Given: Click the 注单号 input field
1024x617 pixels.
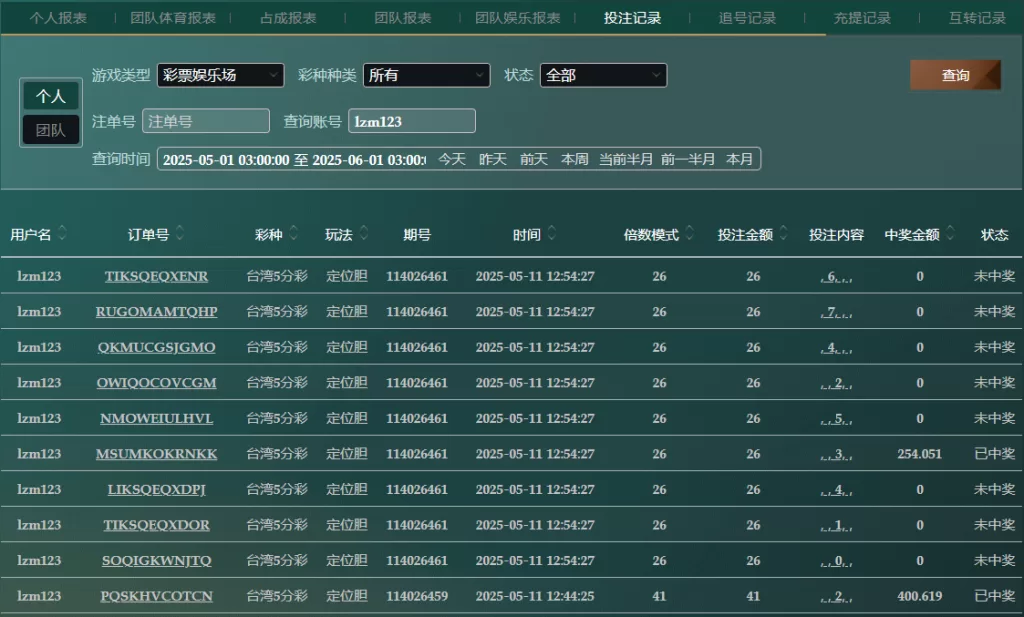Looking at the screenshot, I should (x=206, y=121).
